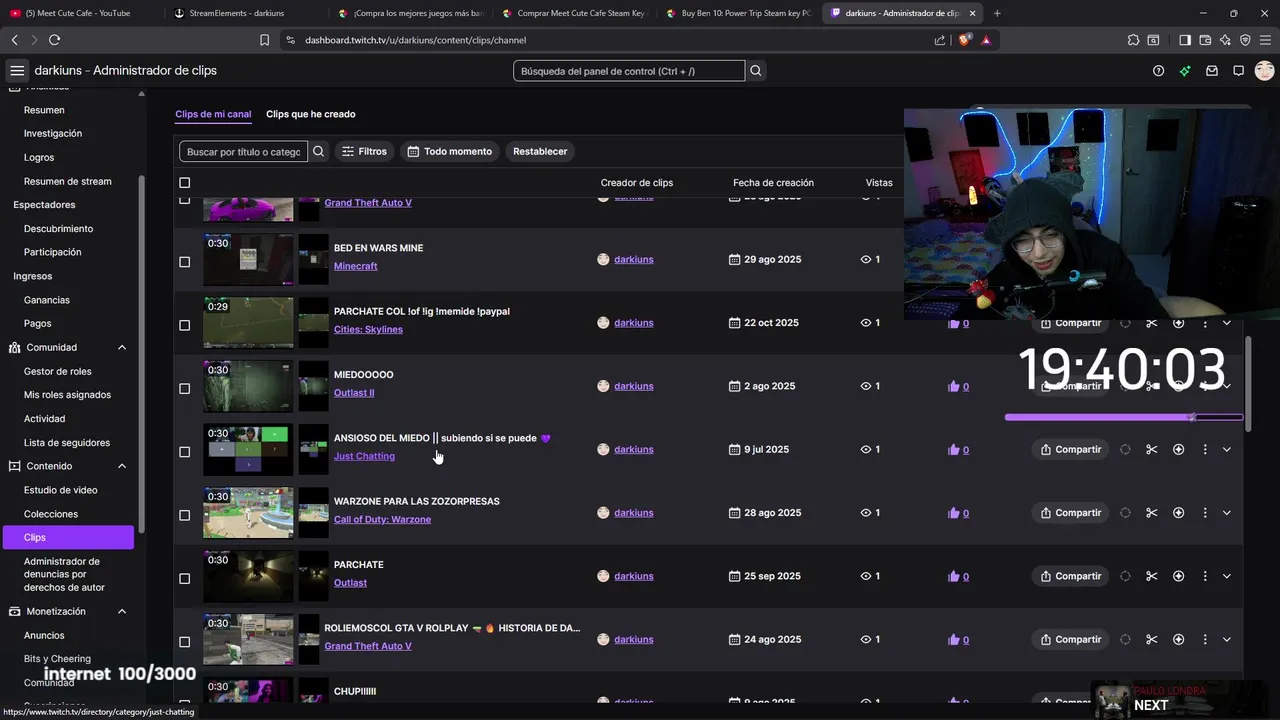Click Compartir for ANSIOSO DEL MIEDO clip

tap(1070, 450)
